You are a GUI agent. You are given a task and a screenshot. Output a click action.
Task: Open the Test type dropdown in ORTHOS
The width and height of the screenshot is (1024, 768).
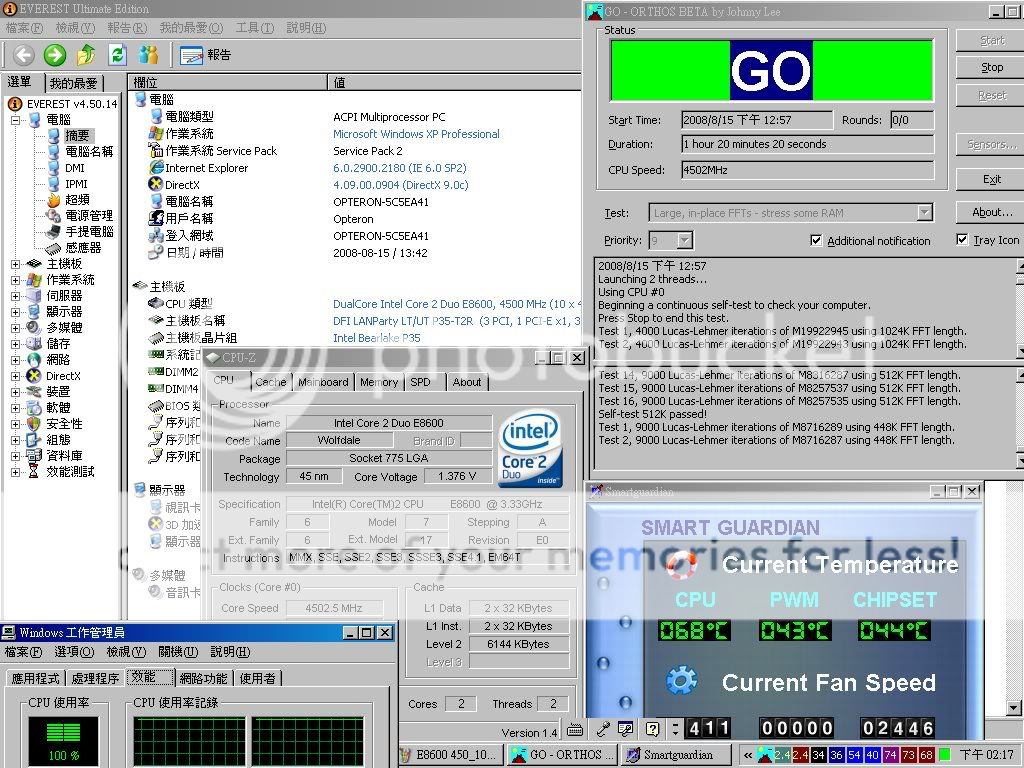(924, 212)
